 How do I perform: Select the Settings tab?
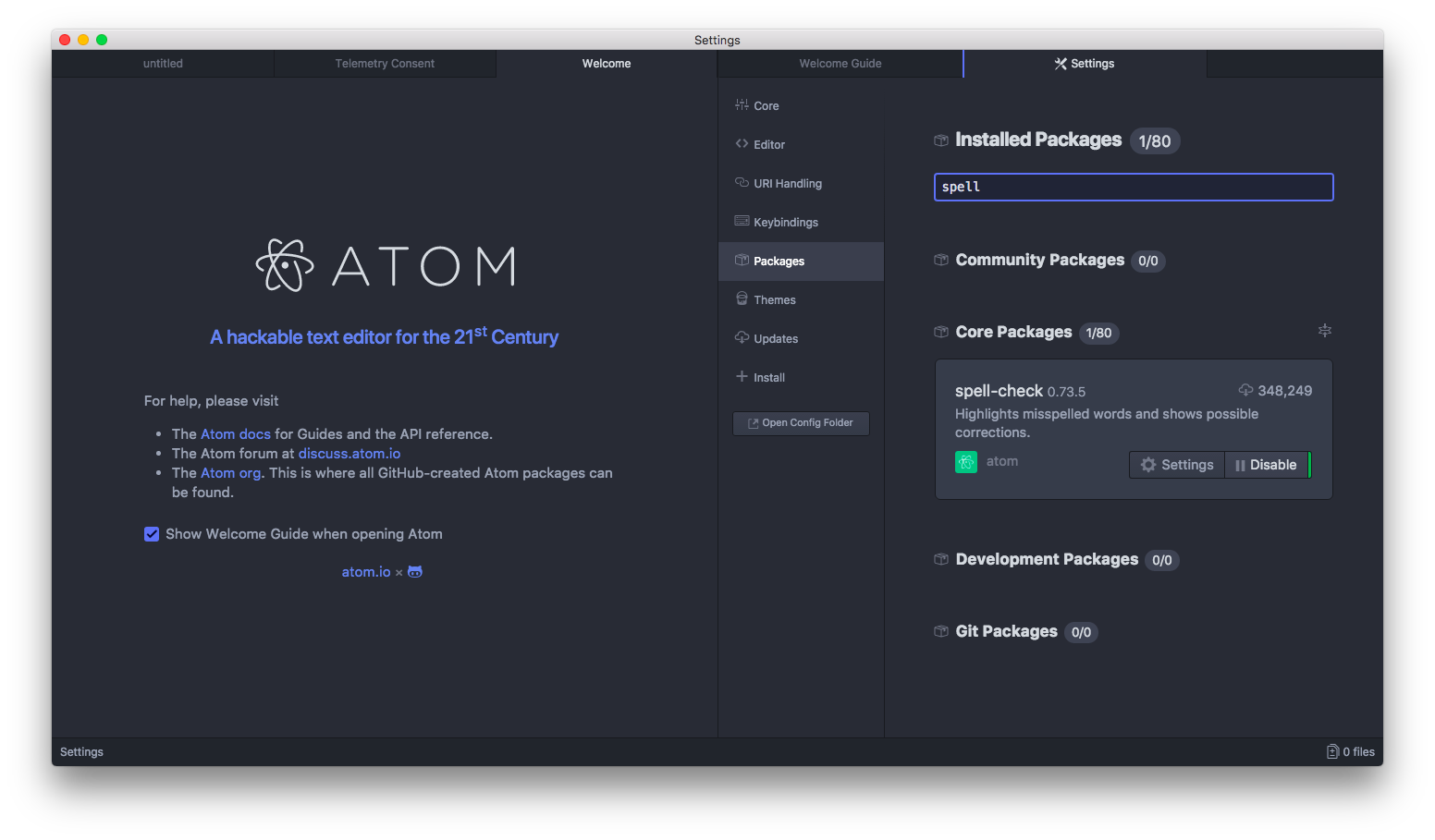[x=1085, y=64]
